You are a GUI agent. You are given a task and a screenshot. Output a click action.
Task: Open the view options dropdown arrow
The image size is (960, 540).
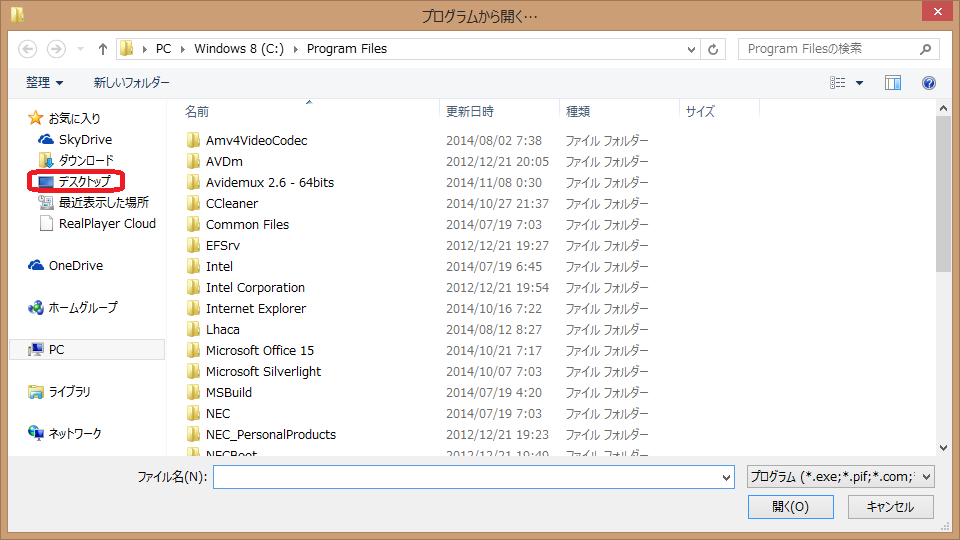(x=860, y=83)
